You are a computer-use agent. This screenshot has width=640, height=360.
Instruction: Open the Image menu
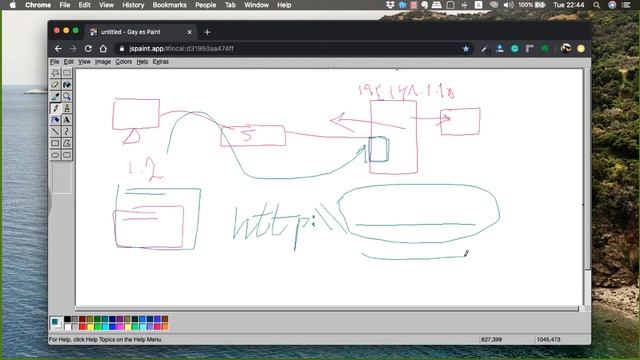coord(103,62)
